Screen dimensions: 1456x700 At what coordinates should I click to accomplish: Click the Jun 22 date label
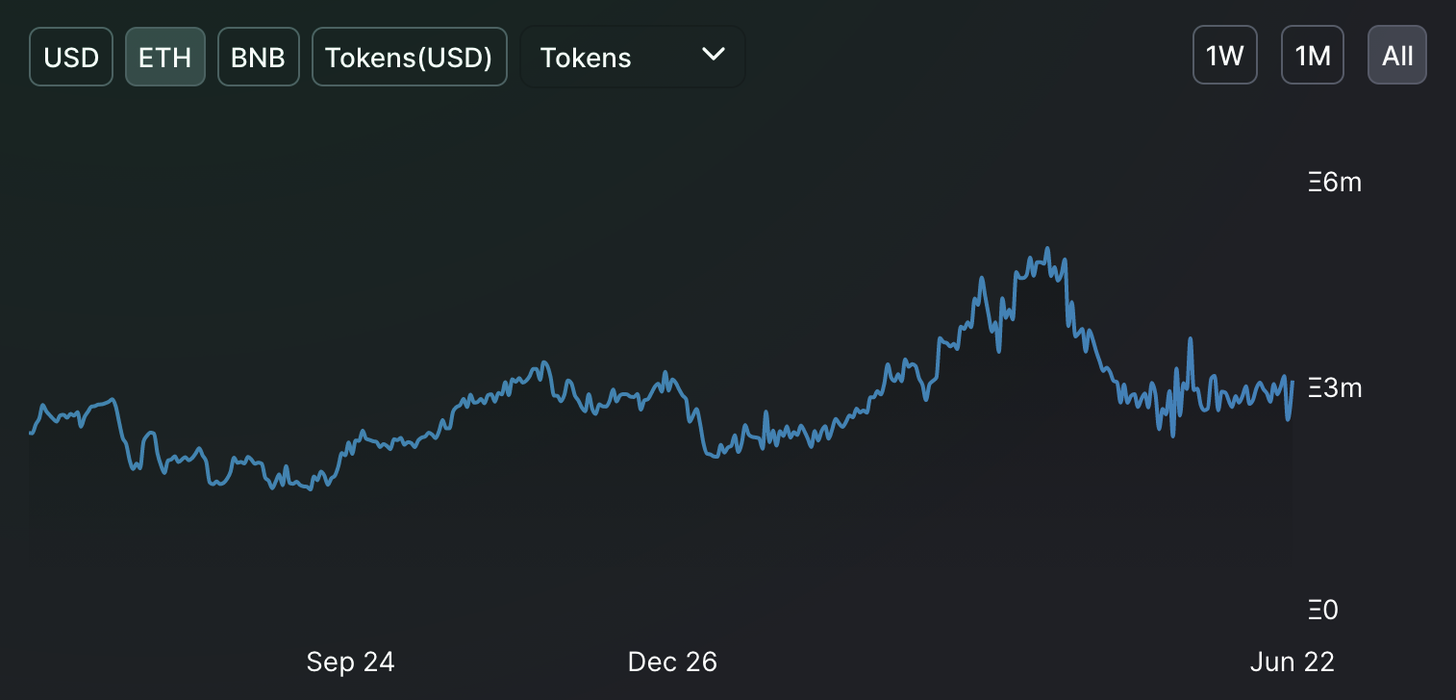pyautogui.click(x=1292, y=662)
